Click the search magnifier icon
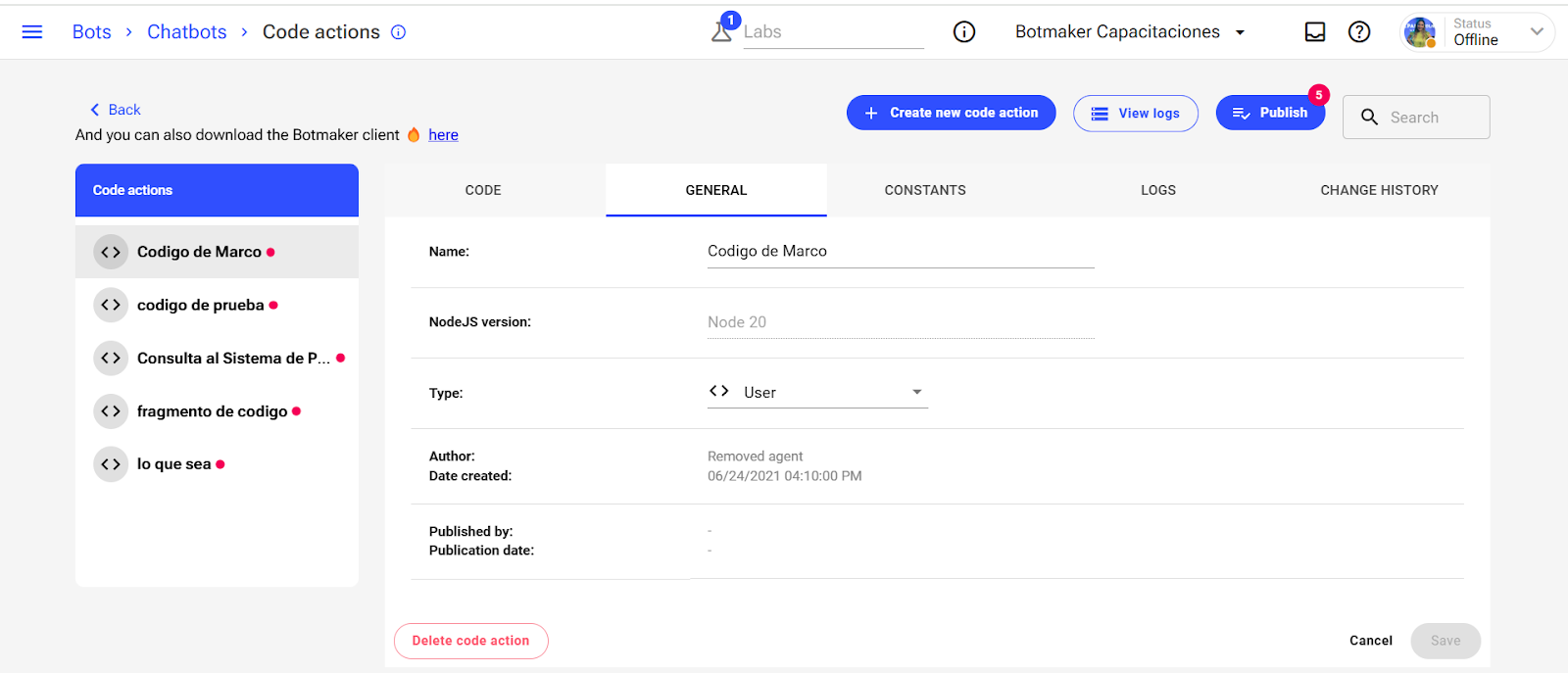Screen dimensions: 1568x673 point(1369,118)
